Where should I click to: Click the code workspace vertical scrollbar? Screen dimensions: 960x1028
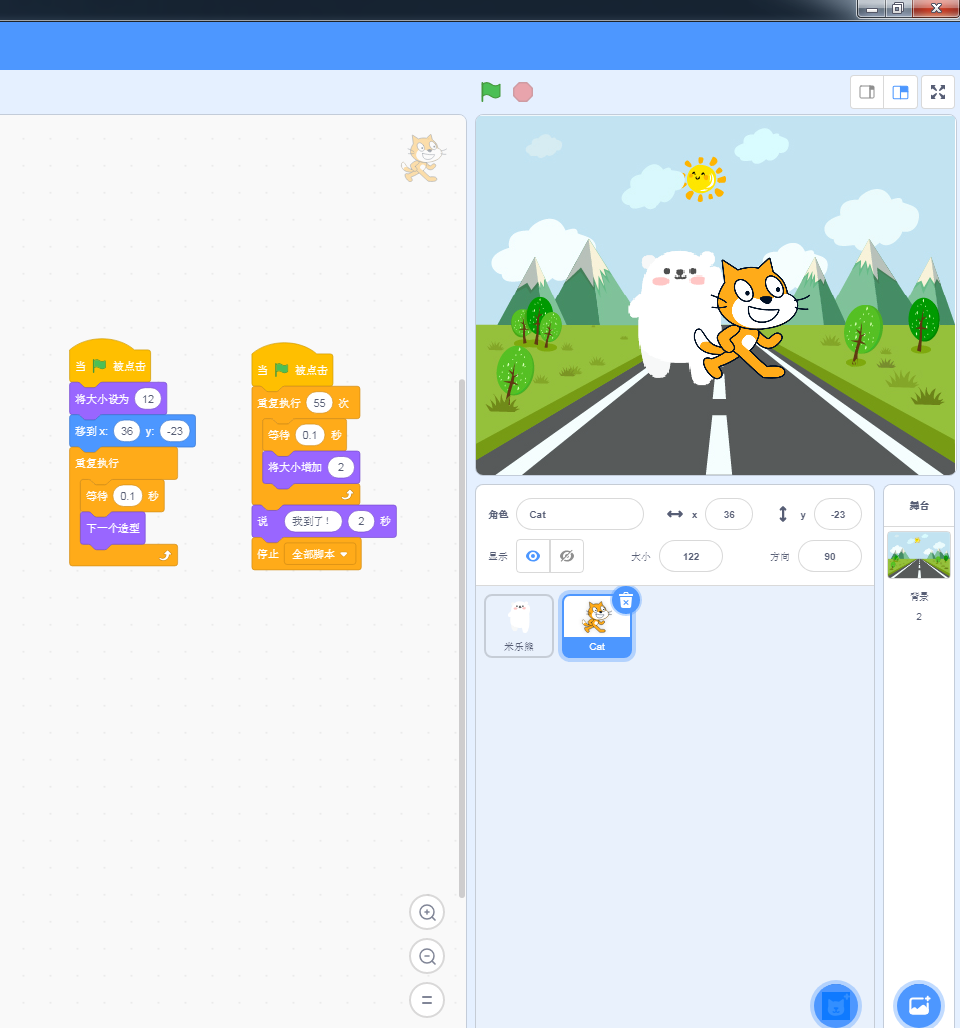(462, 637)
